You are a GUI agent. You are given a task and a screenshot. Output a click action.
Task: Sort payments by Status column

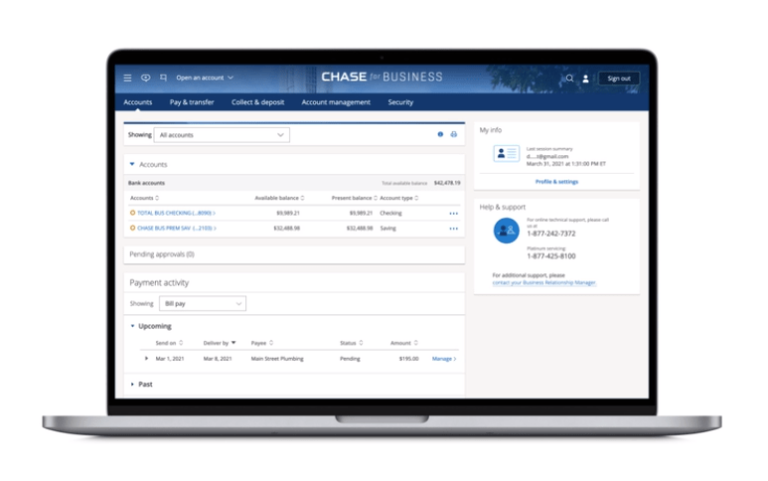coord(351,343)
